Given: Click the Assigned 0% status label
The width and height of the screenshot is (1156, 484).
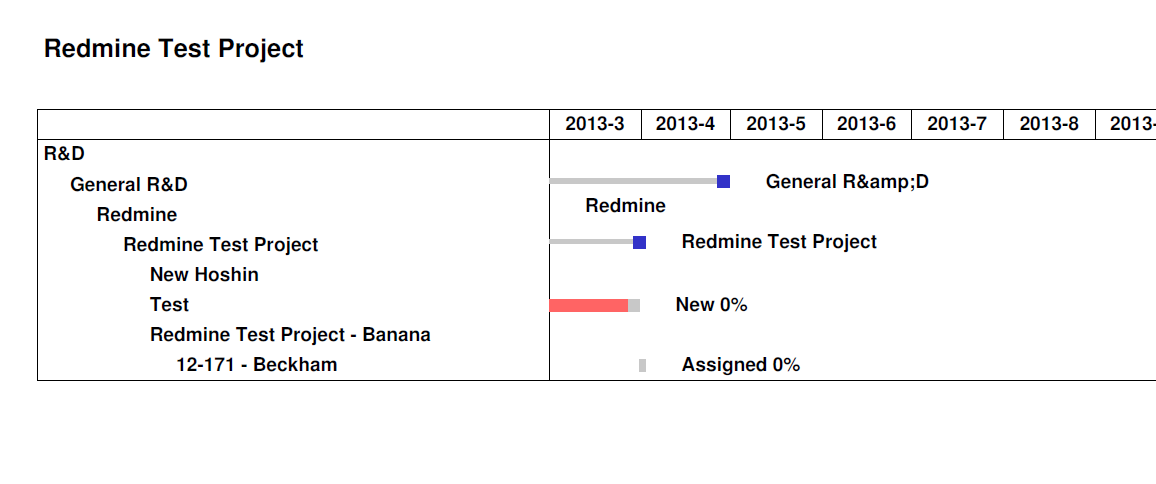Looking at the screenshot, I should point(740,365).
